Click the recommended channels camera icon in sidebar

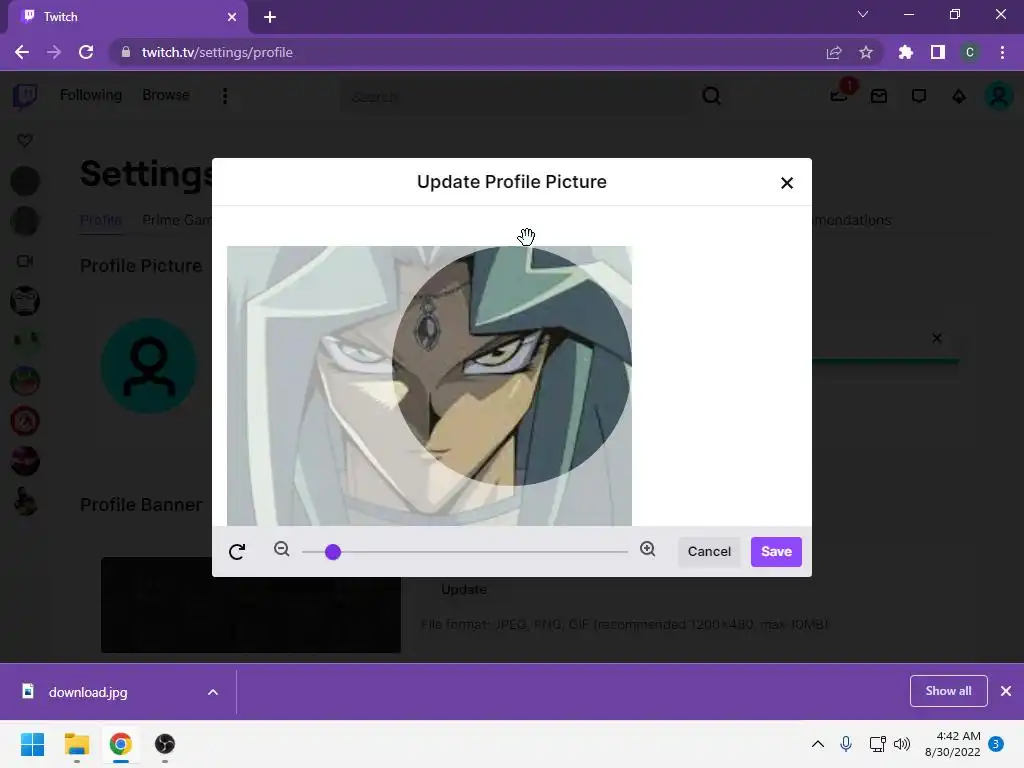25,261
